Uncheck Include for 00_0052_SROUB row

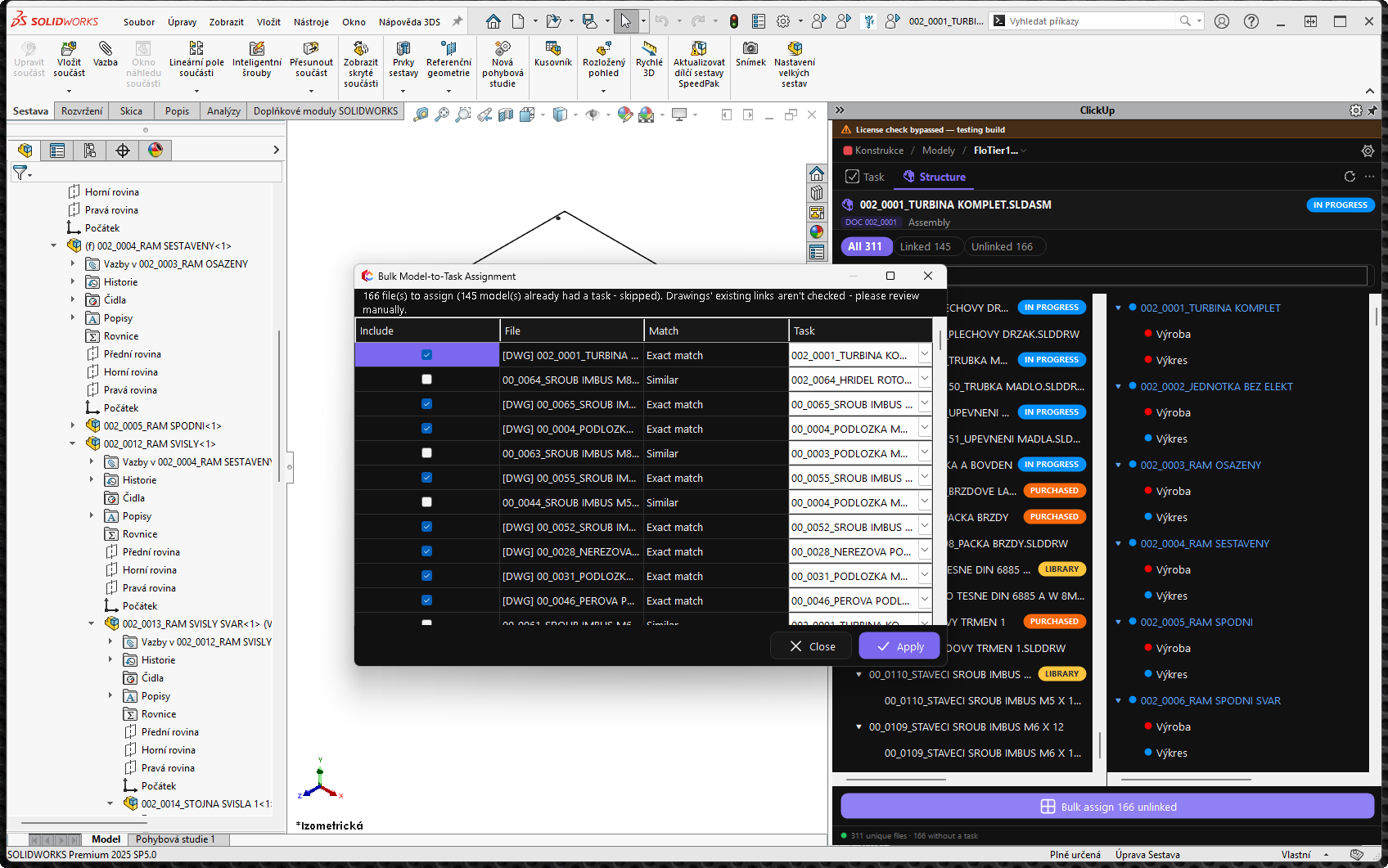(x=426, y=527)
